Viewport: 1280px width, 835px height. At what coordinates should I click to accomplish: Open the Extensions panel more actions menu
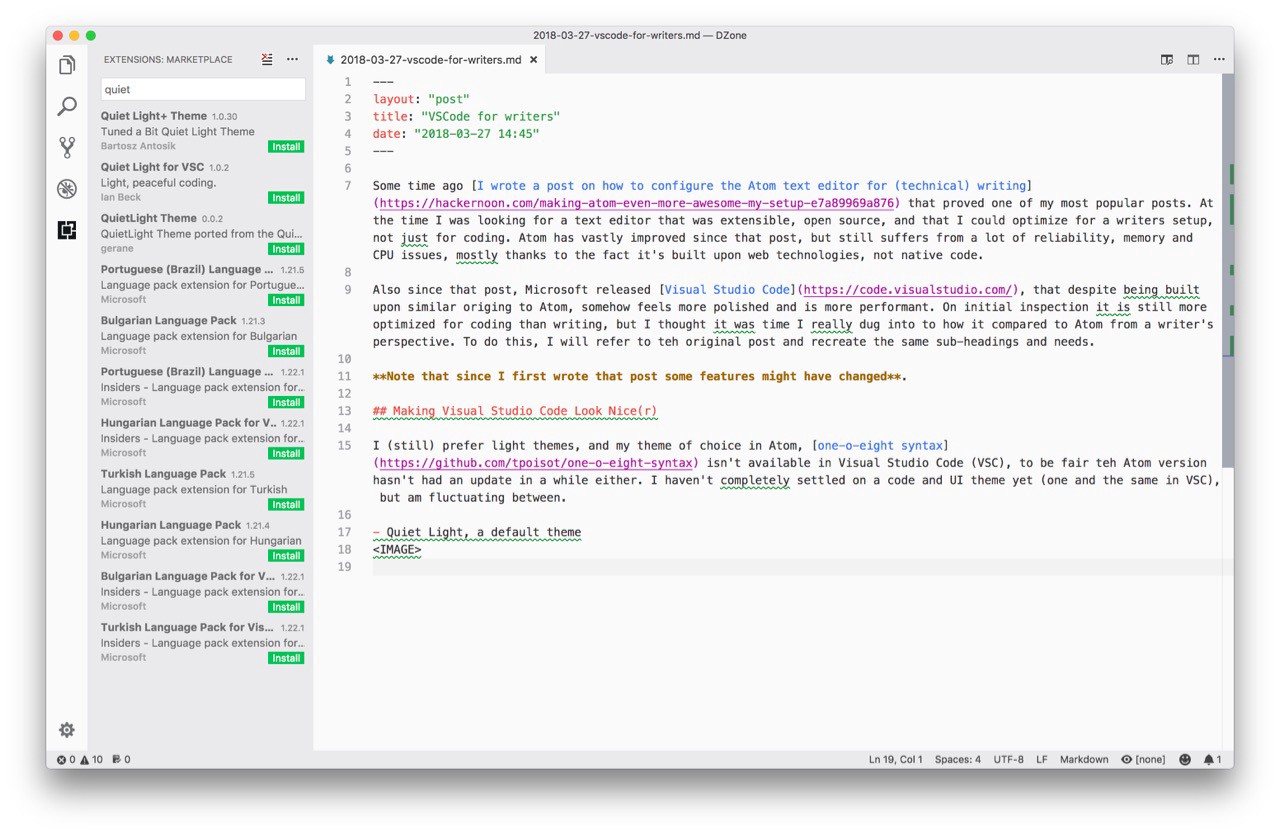pyautogui.click(x=293, y=60)
